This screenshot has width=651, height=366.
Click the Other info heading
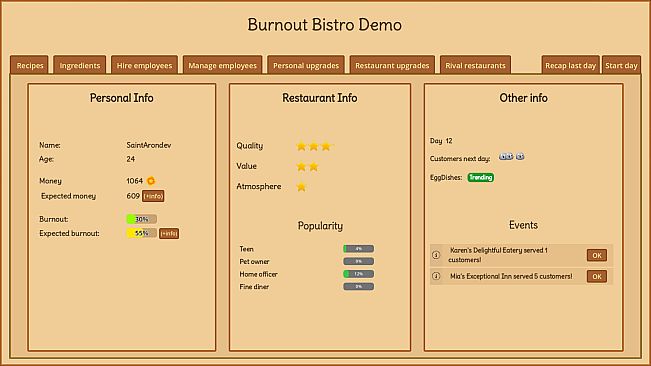click(x=524, y=98)
